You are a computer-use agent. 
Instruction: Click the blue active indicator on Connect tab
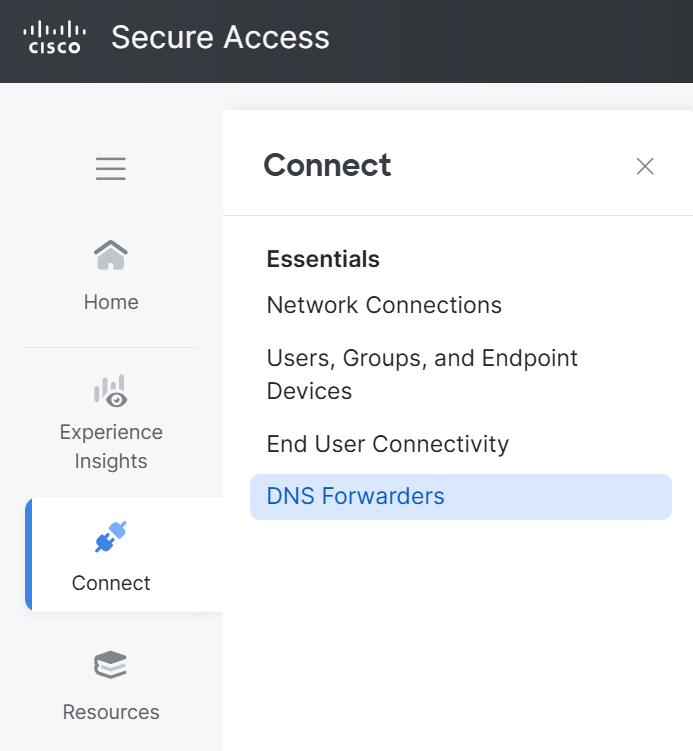29,554
